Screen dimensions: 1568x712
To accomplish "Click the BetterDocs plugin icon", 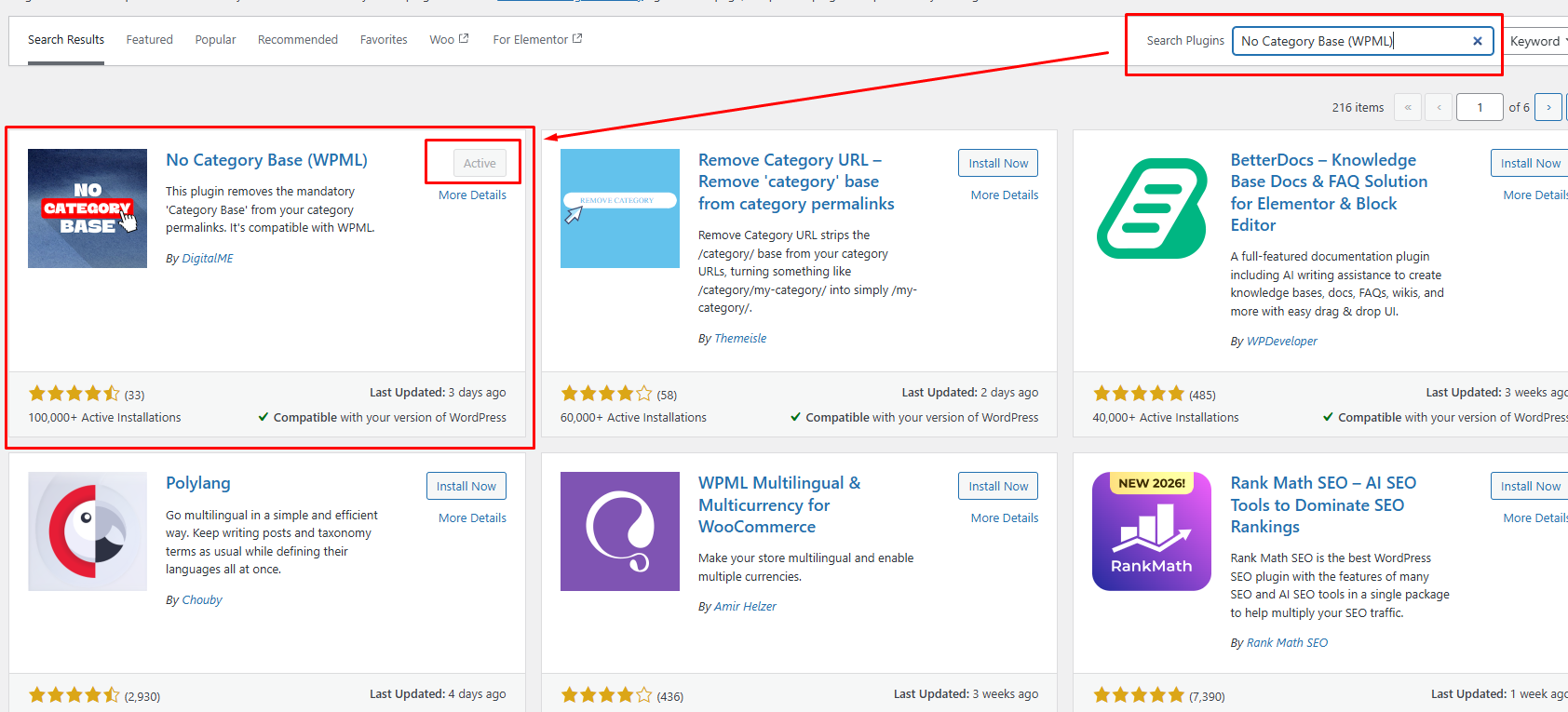I will 1152,208.
